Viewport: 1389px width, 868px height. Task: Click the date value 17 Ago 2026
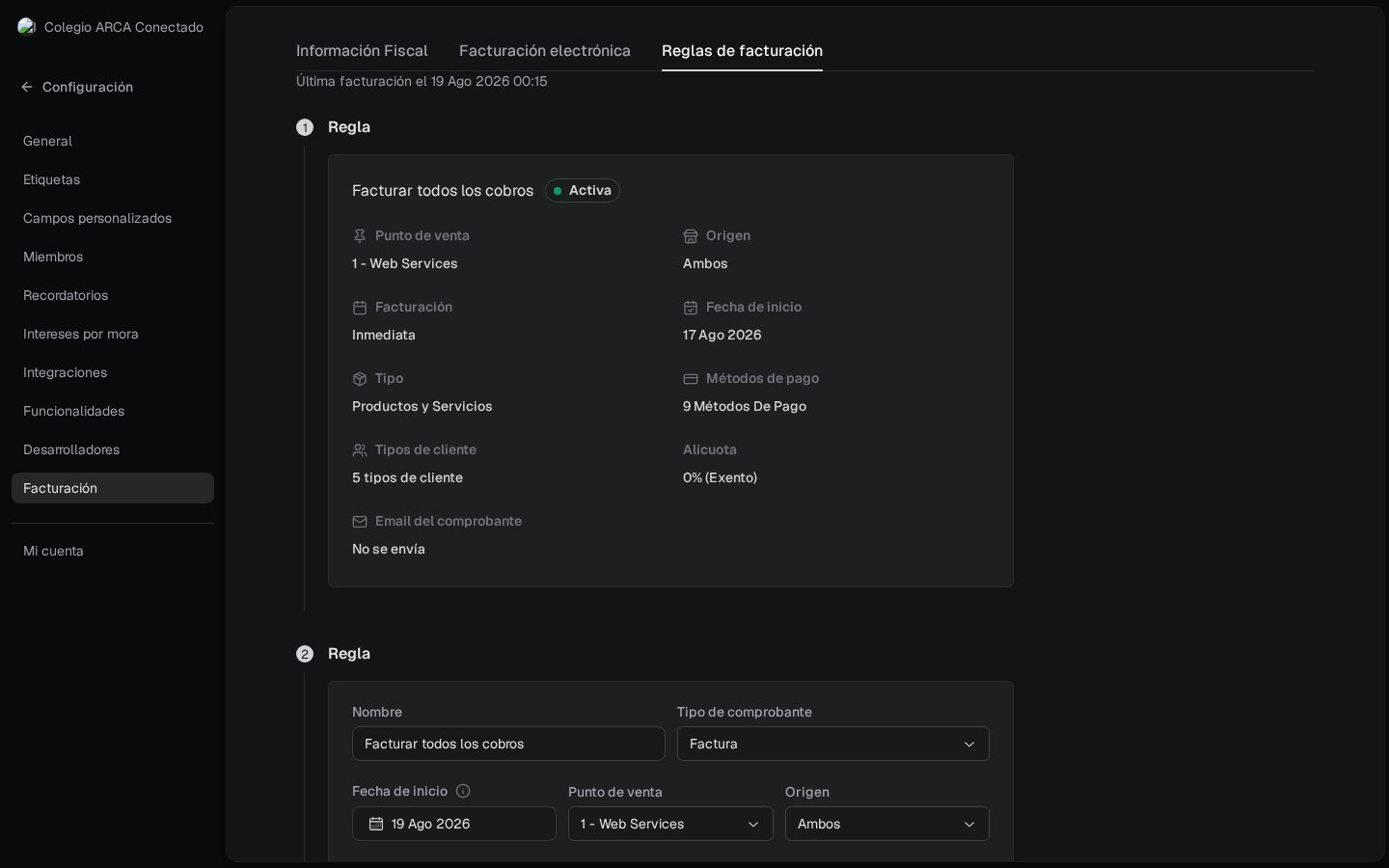click(722, 335)
